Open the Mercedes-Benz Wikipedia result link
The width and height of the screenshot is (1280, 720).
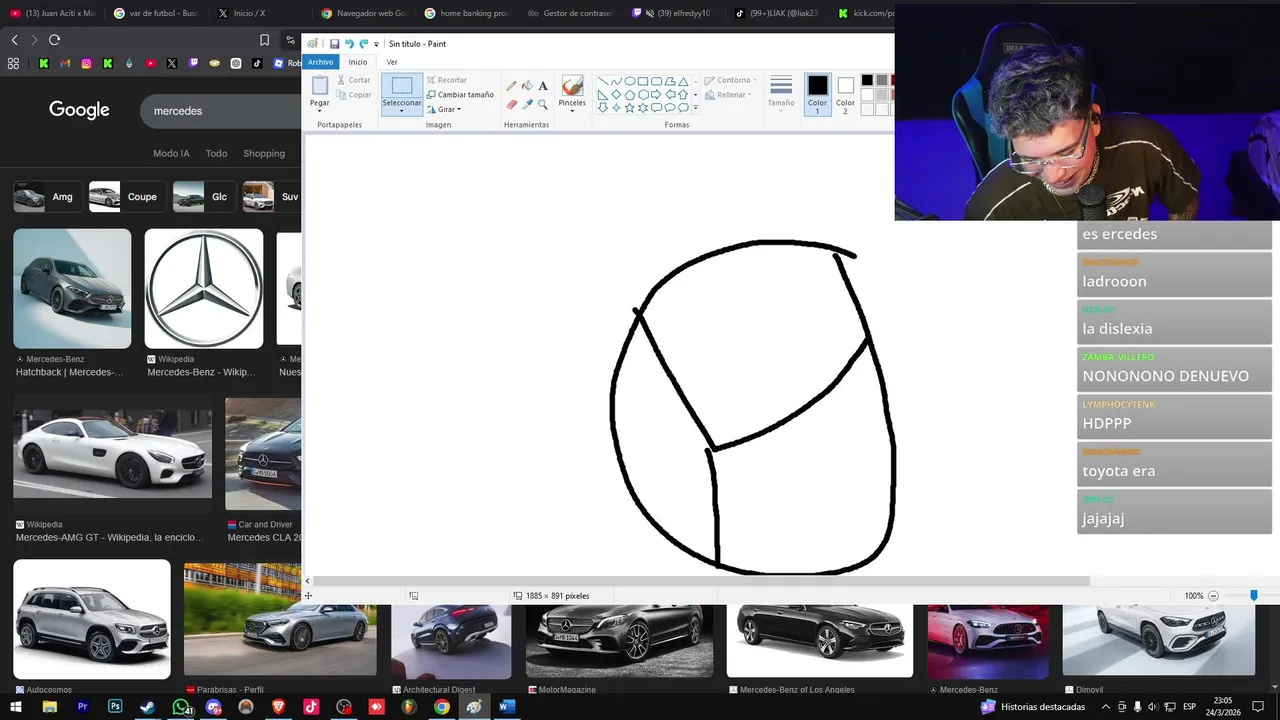(201, 372)
